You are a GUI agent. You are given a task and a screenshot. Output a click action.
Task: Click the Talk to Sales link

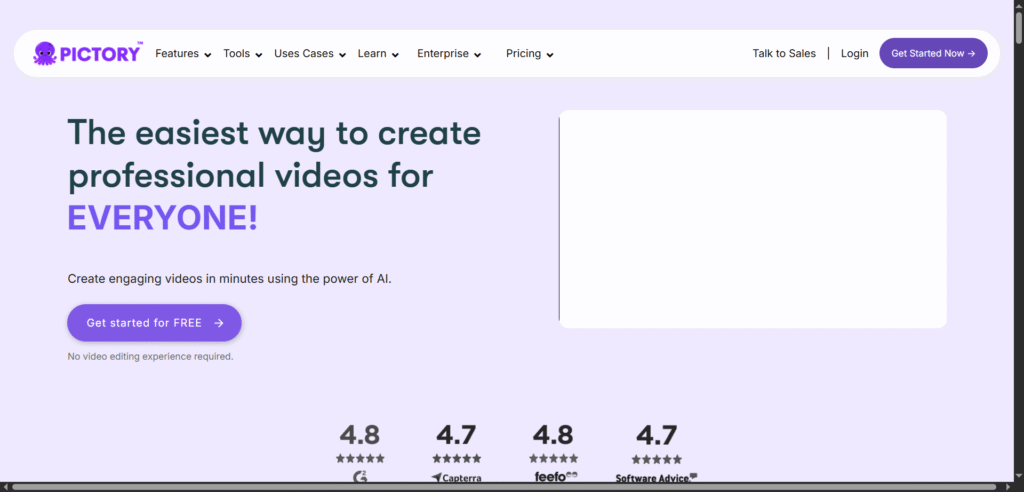(784, 54)
